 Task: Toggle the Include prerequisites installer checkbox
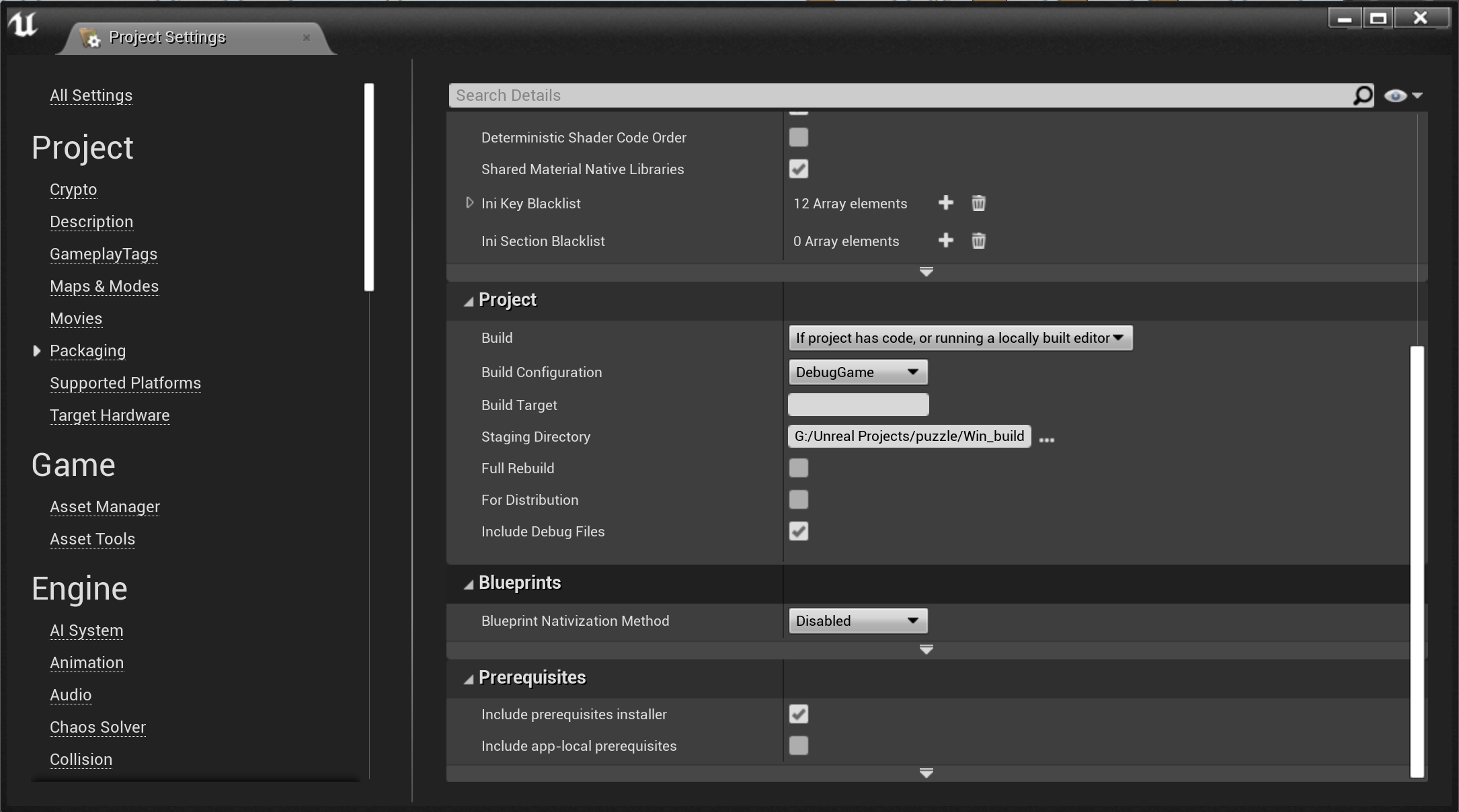(x=799, y=714)
